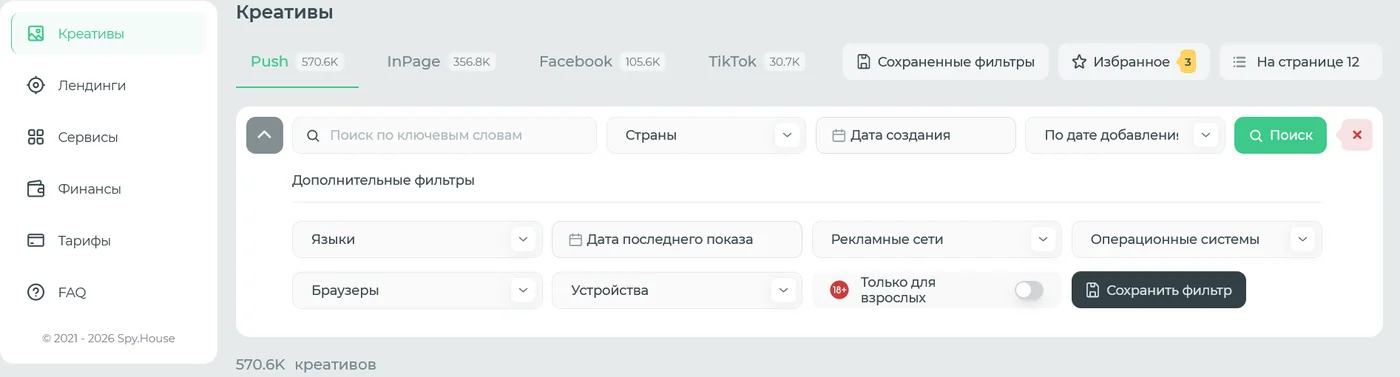
Task: Open Избранное favorites list
Action: tap(1134, 62)
